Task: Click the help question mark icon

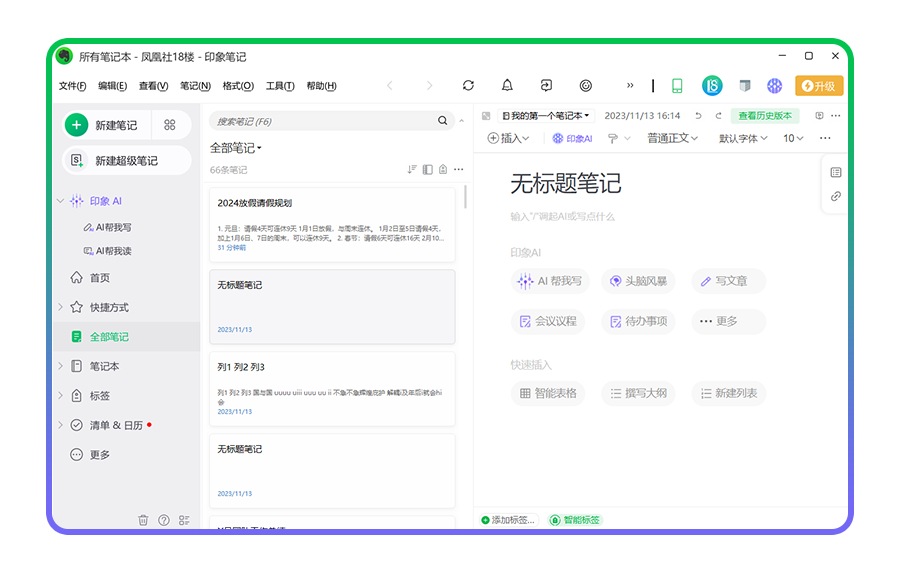Action: click(164, 520)
